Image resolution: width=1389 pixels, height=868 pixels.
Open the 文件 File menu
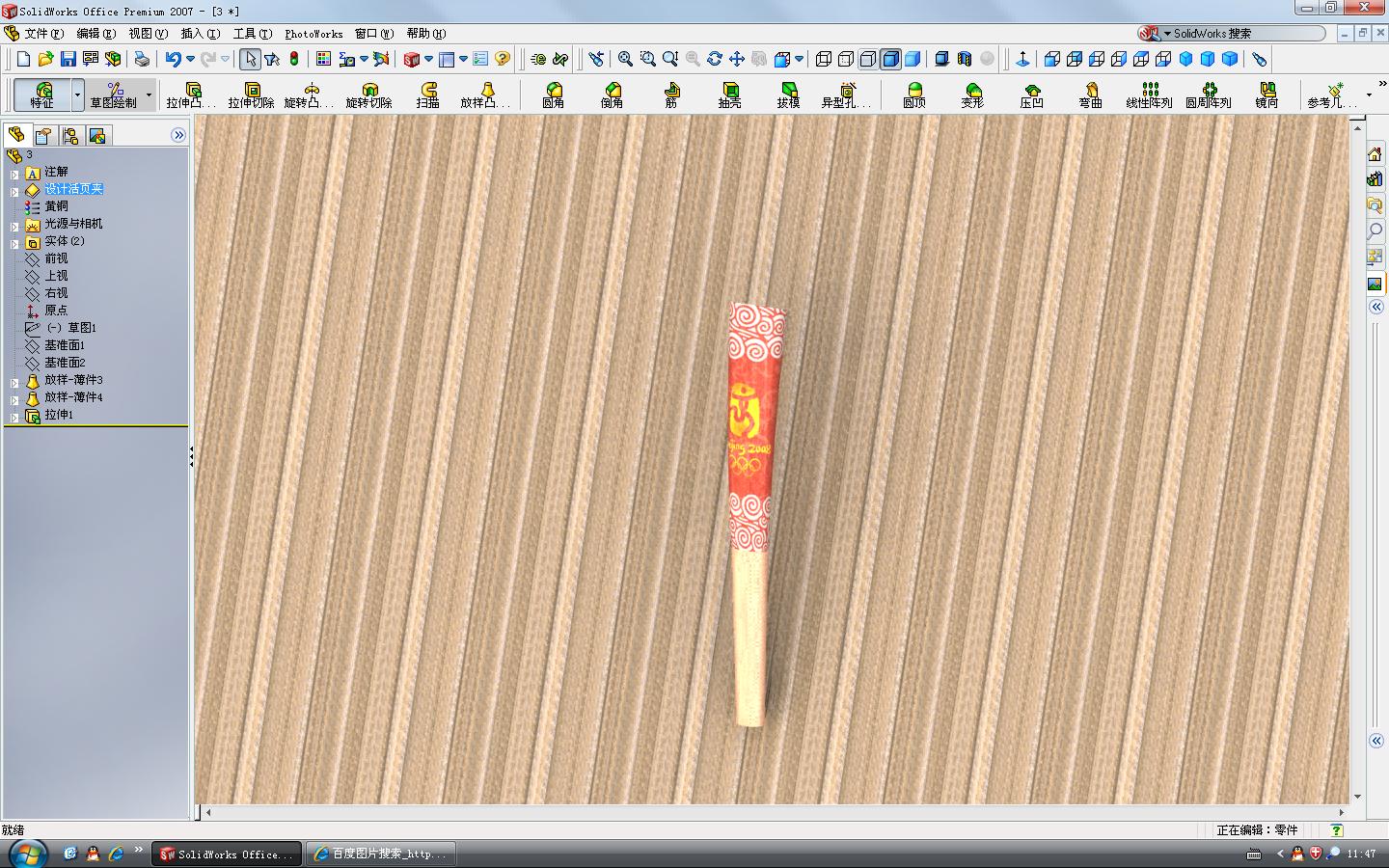(43, 34)
